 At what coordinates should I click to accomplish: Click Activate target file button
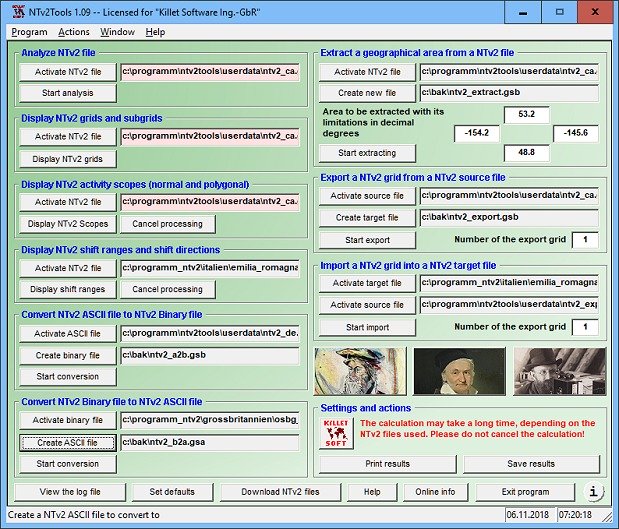(368, 283)
